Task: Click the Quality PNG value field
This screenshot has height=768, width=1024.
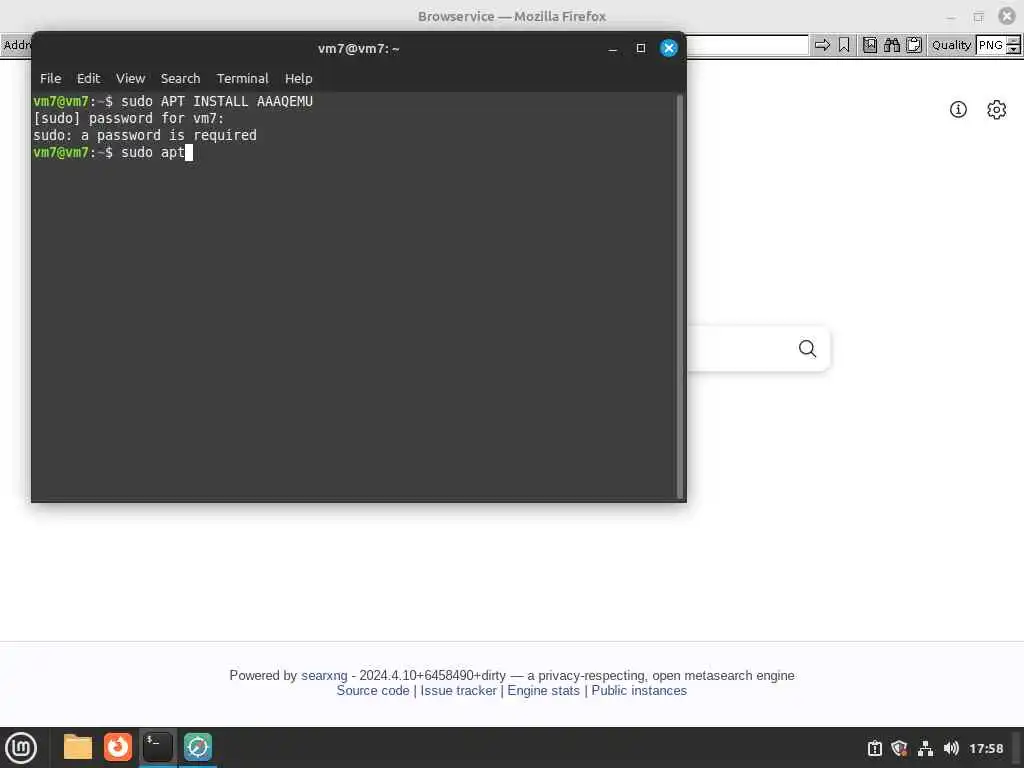Action: (x=991, y=45)
